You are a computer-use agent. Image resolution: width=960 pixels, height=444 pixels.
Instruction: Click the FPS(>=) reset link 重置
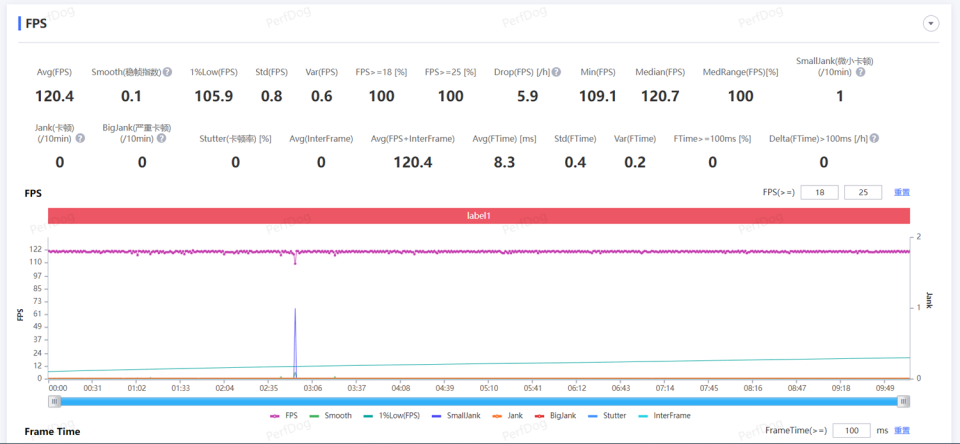pos(902,192)
